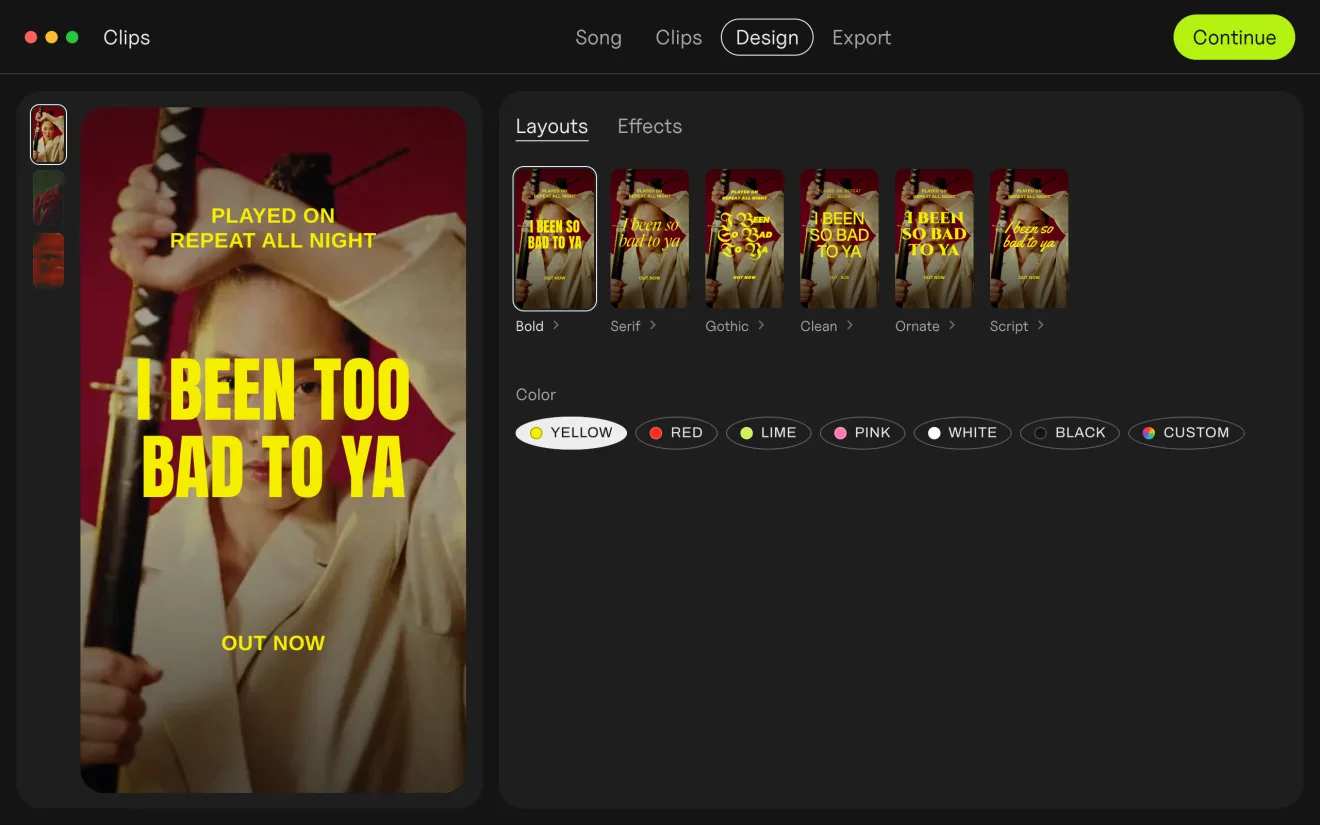This screenshot has height=825, width=1320.
Task: Open the Song step
Action: [598, 38]
